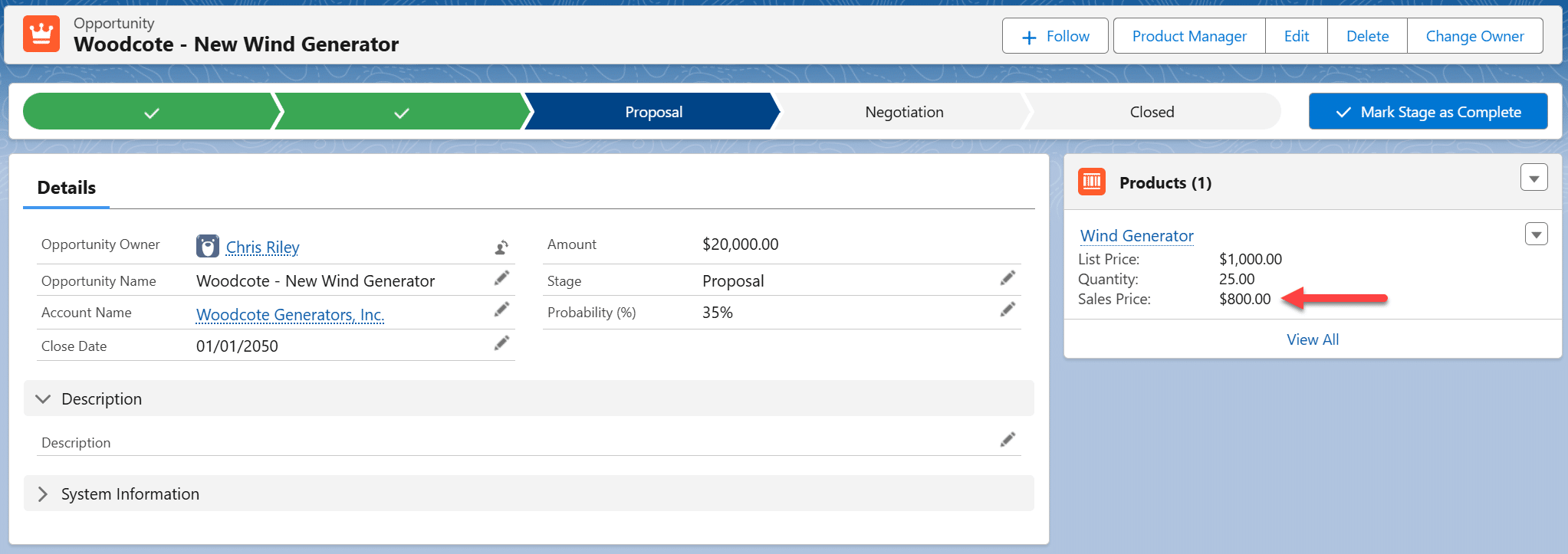
Task: Open the Woodcote Generators, Inc. account link
Action: click(x=290, y=315)
